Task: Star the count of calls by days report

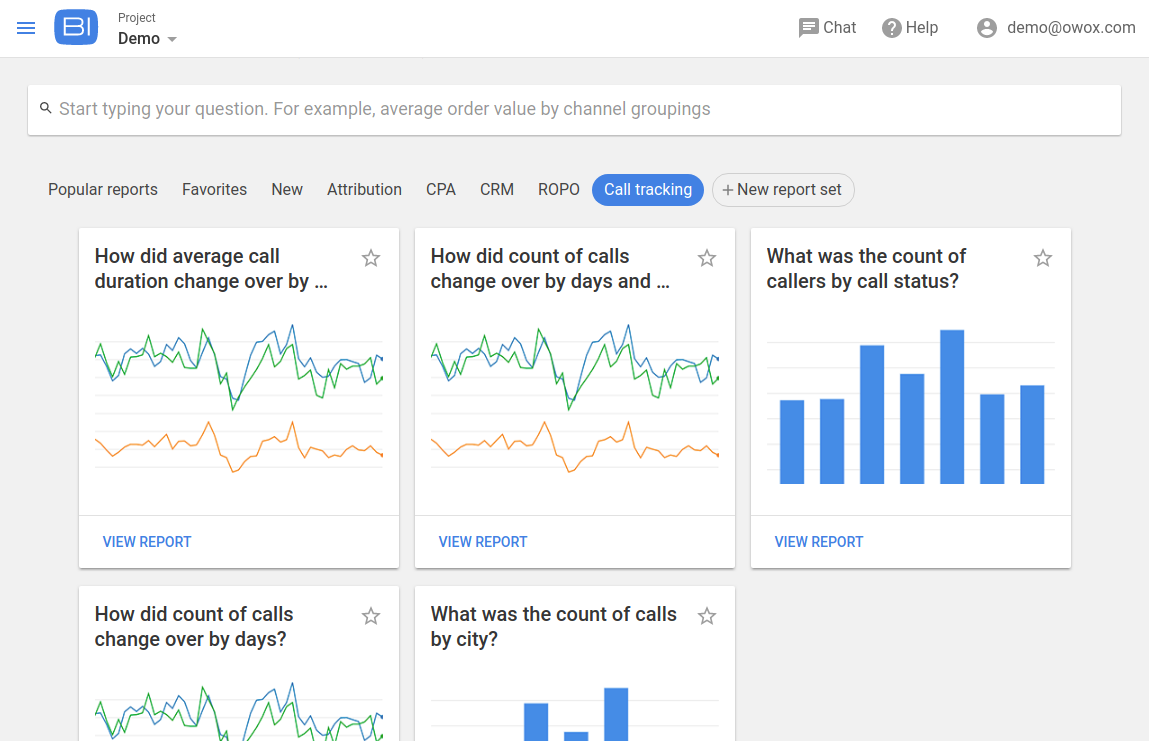Action: tap(371, 616)
